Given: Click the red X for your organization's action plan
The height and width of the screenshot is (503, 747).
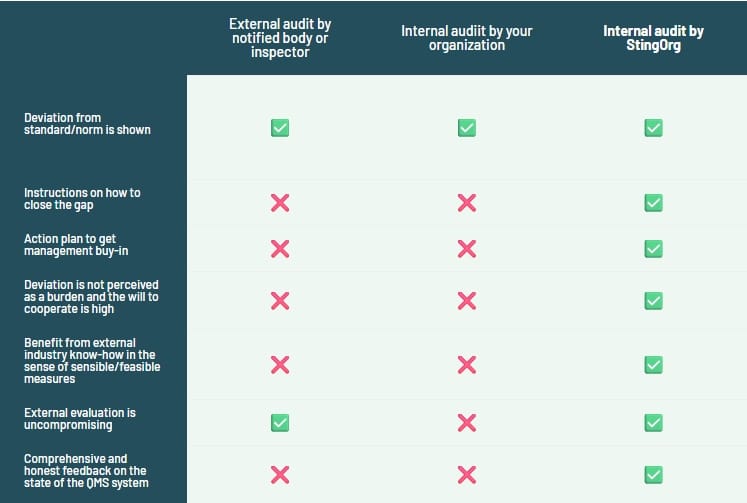Looking at the screenshot, I should click(x=466, y=249).
